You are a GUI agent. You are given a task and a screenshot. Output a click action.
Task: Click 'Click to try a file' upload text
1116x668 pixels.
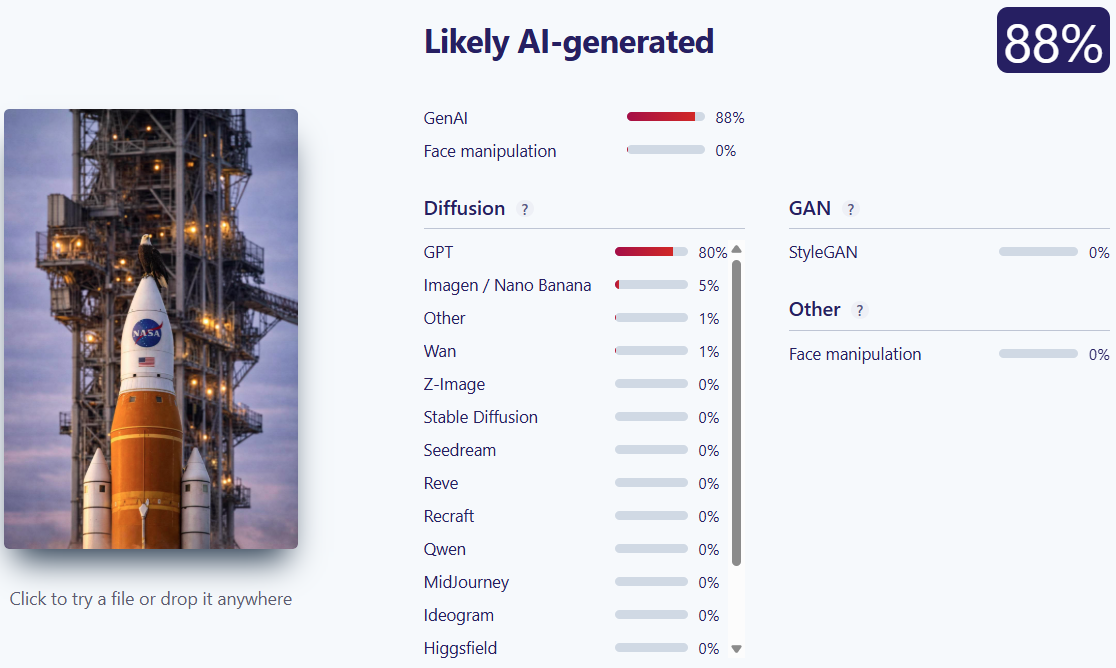click(151, 599)
